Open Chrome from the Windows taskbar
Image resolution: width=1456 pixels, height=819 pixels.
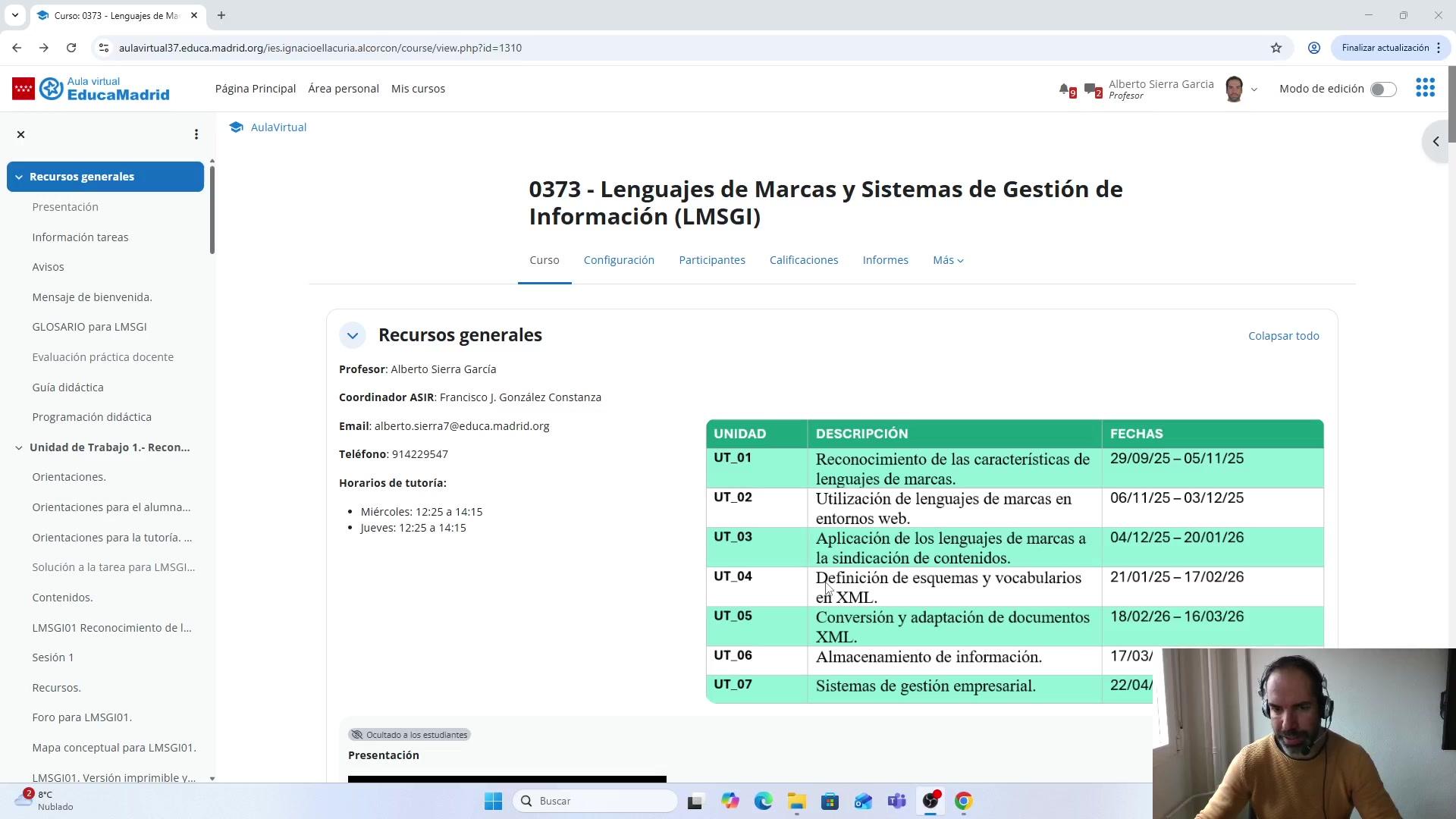[x=963, y=801]
